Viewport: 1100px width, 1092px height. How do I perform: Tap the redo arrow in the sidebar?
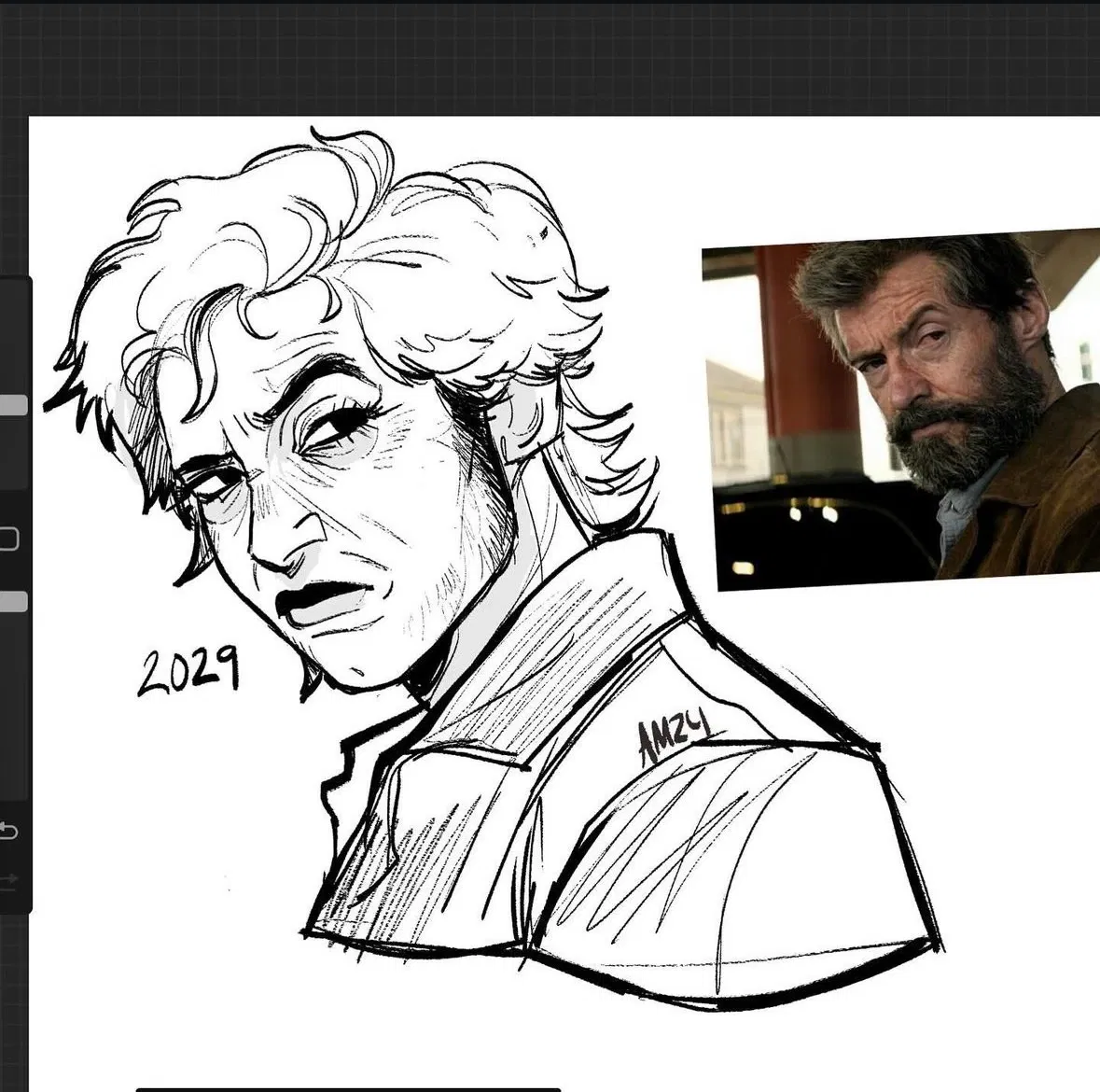(8, 878)
